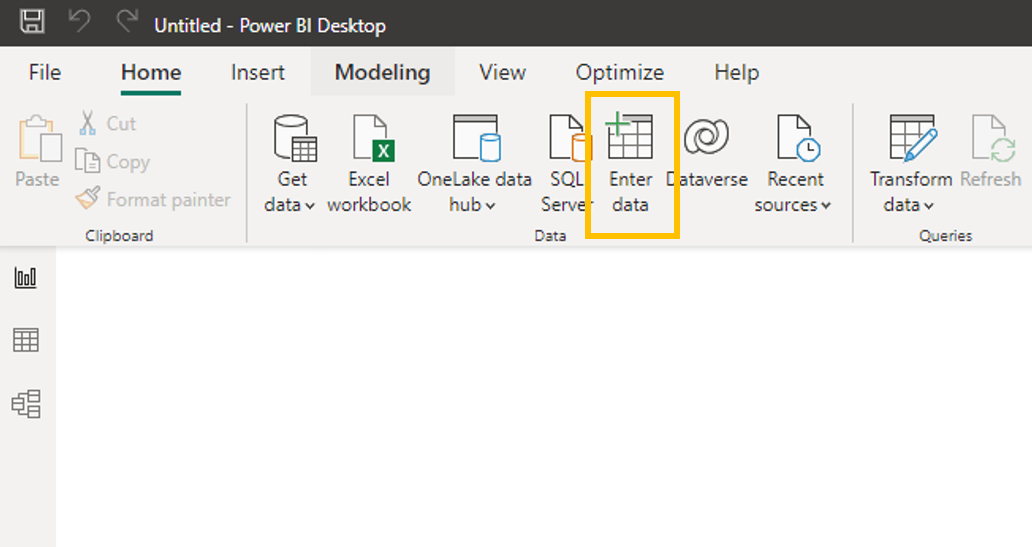Viewport: 1032px width, 547px height.
Task: Open the Dataverse connector
Action: point(707,151)
